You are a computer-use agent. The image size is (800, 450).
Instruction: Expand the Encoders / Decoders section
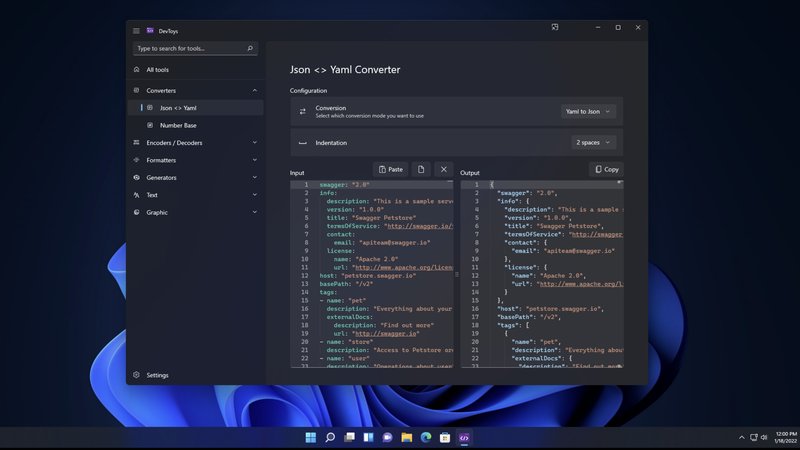tap(254, 143)
